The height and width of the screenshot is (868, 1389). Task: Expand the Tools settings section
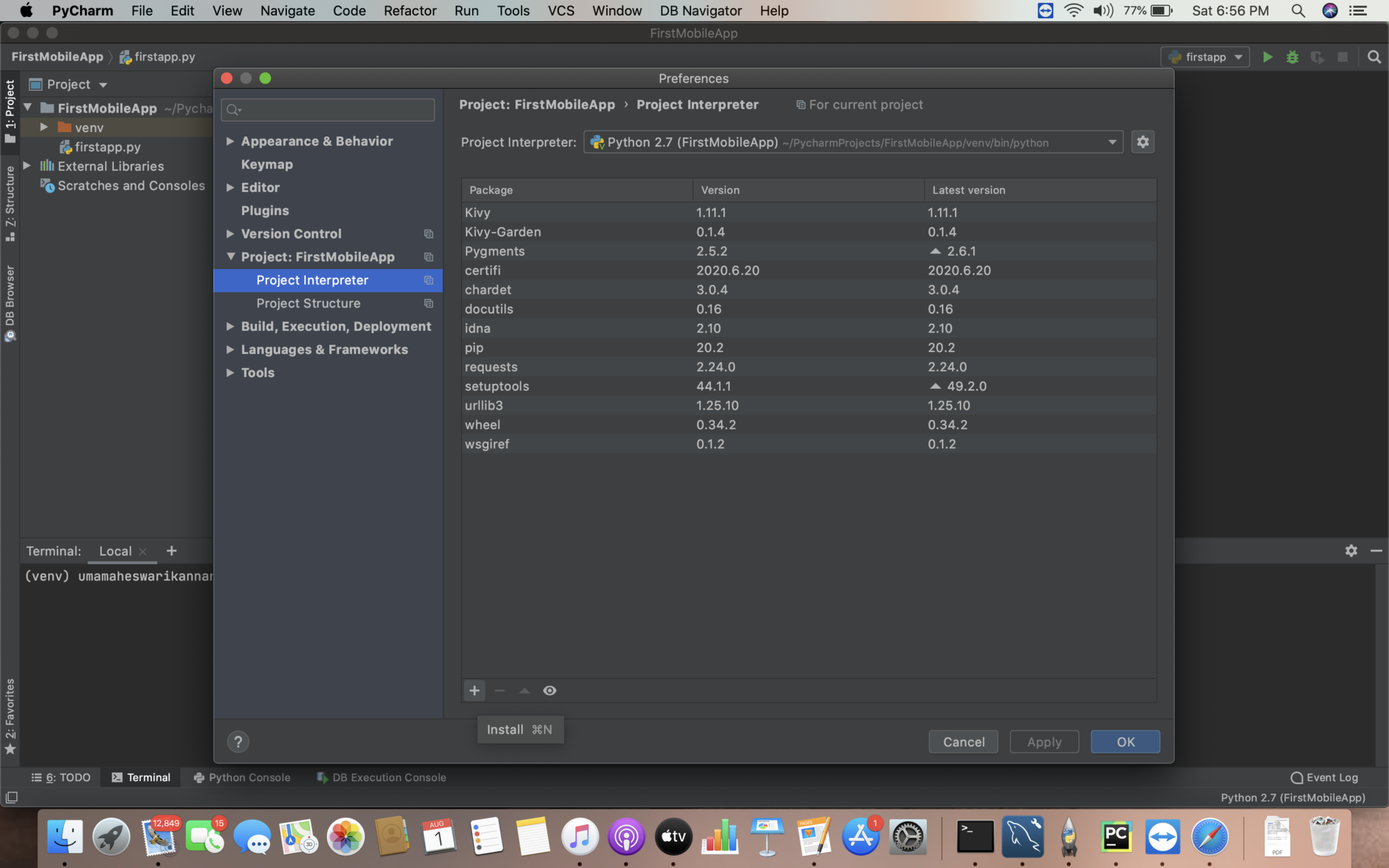pyautogui.click(x=231, y=372)
